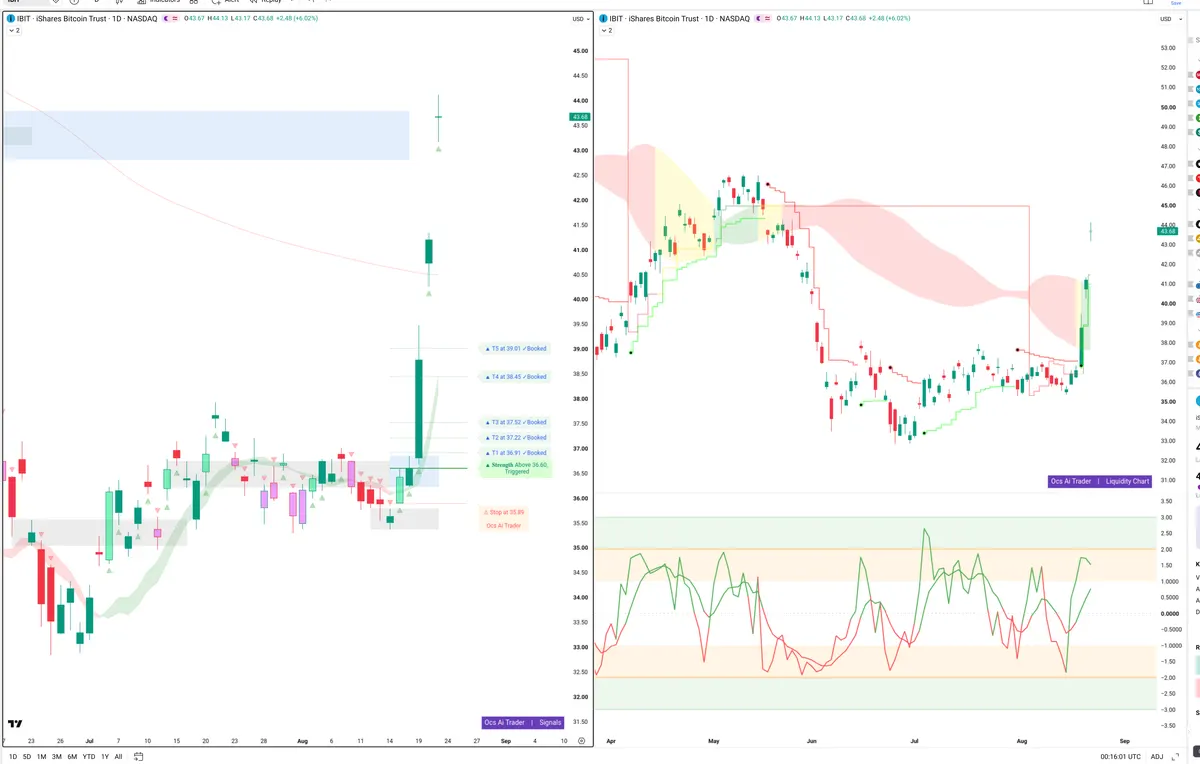This screenshot has width=1200, height=764.
Task: Click the Strength Above 36.60 Triggered label
Action: tap(516, 468)
